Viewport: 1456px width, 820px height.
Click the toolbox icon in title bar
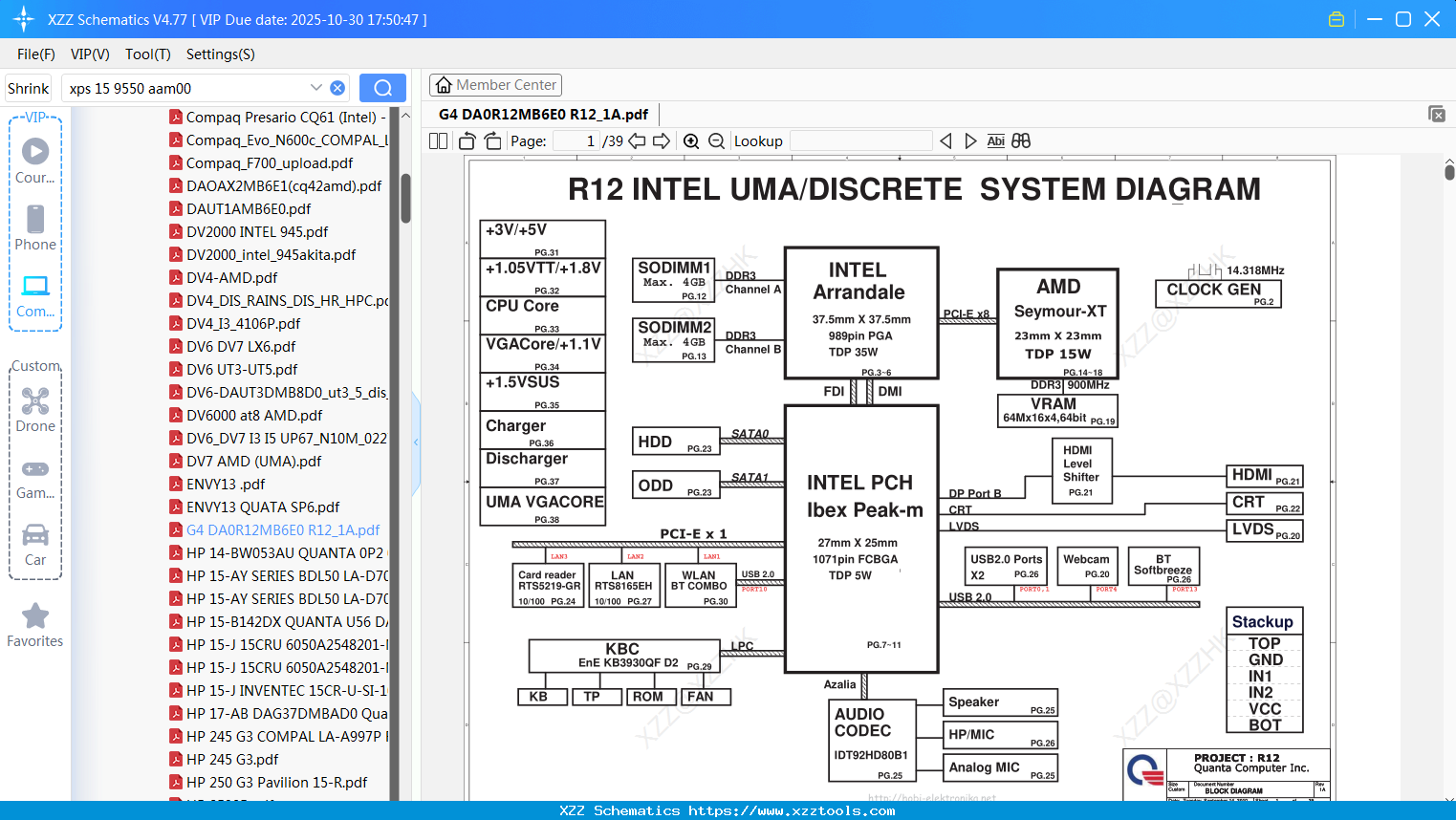point(1336,19)
